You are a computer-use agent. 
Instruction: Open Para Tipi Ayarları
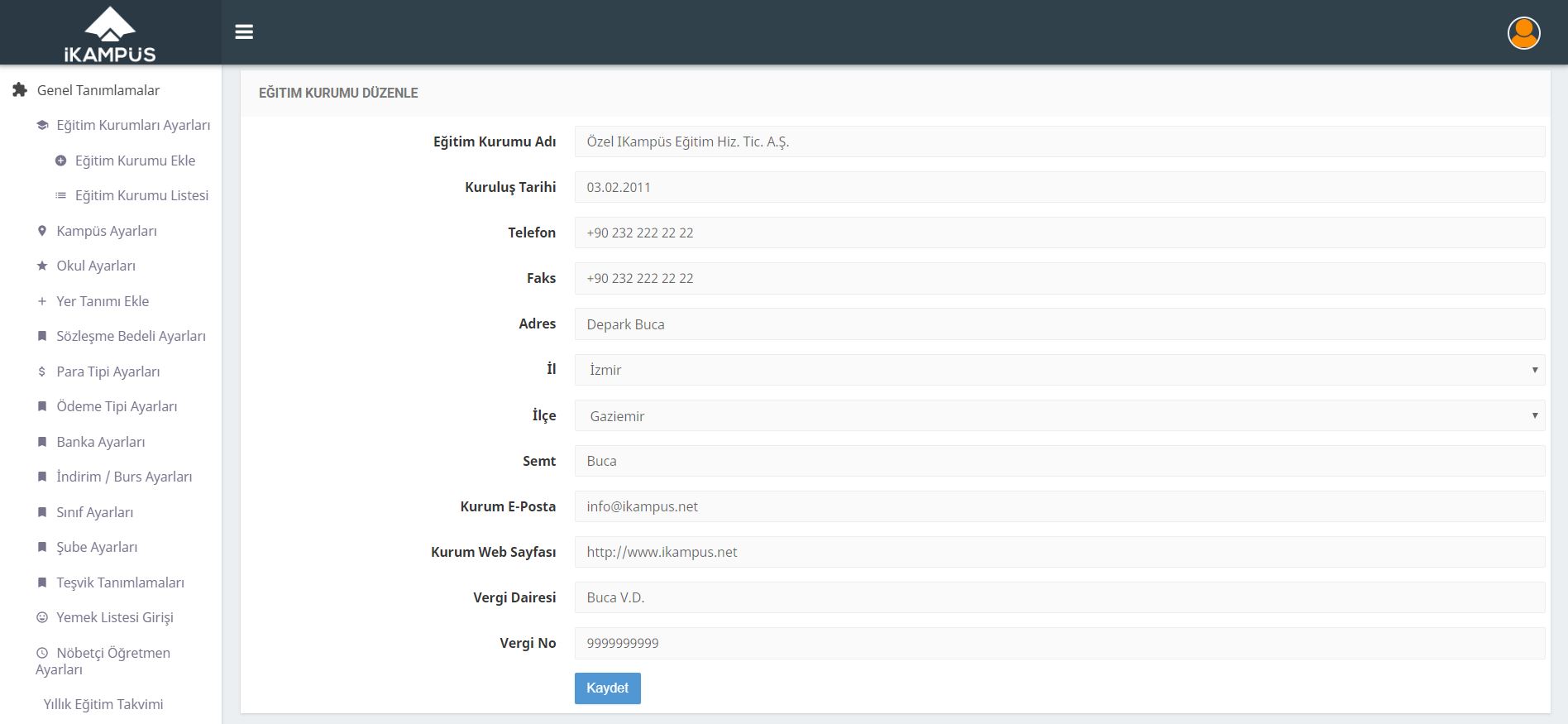108,372
